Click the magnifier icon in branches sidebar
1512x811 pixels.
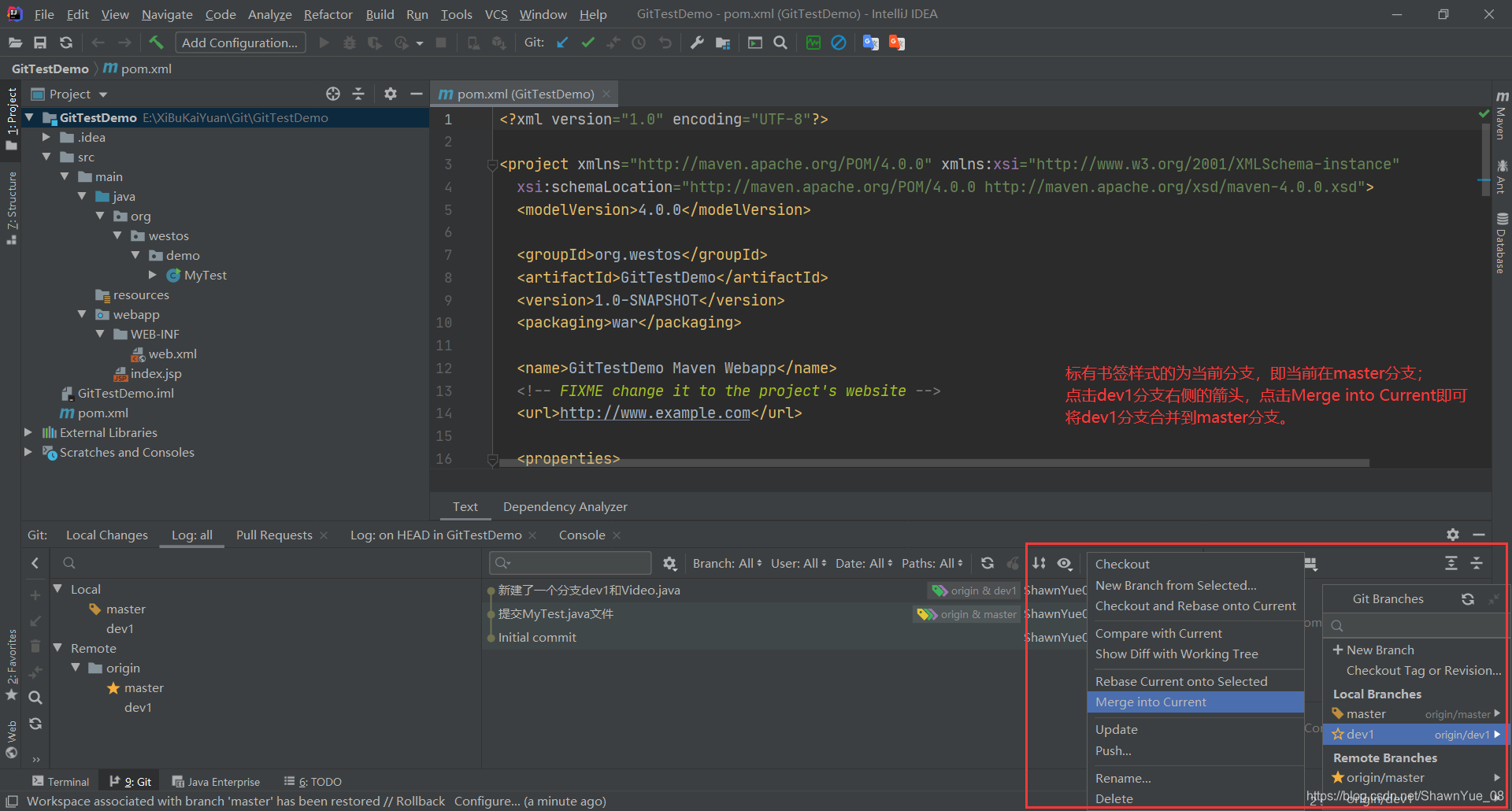pos(35,698)
